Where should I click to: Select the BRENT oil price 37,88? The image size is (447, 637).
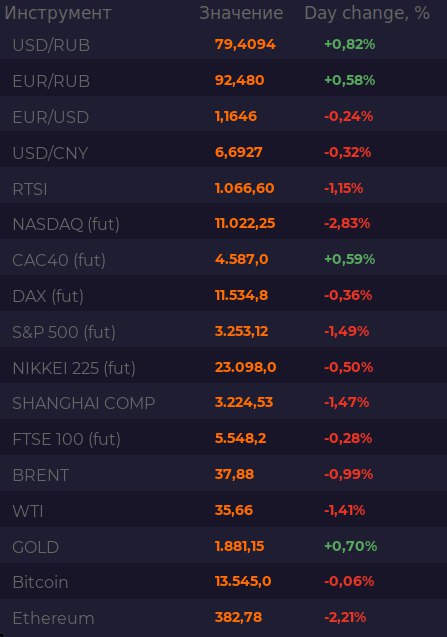pos(234,474)
